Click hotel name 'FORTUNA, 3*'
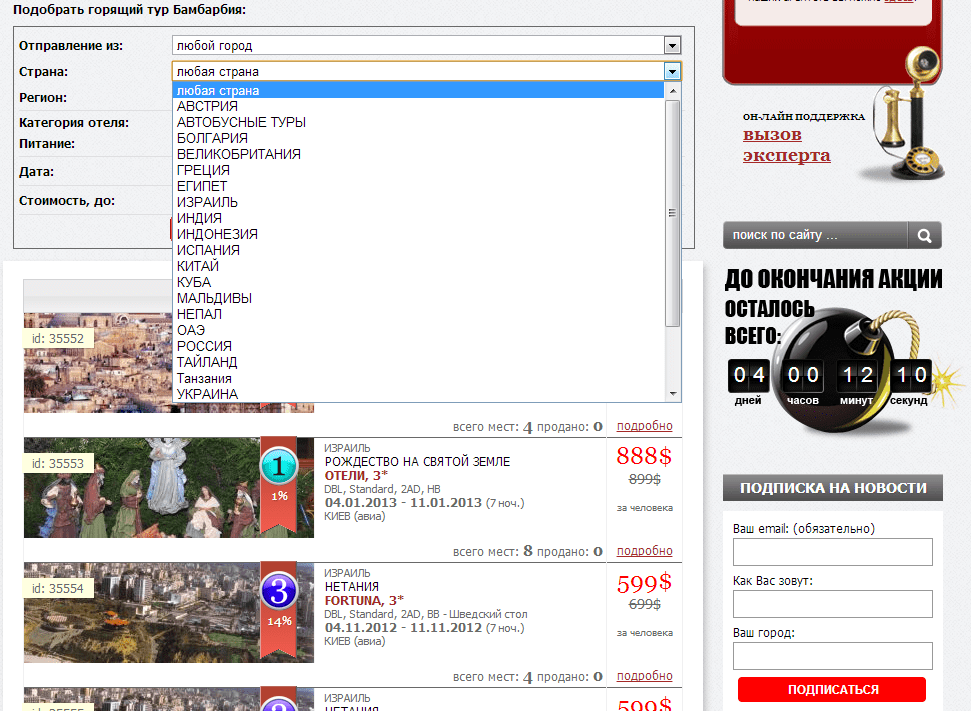971x711 pixels. (364, 601)
